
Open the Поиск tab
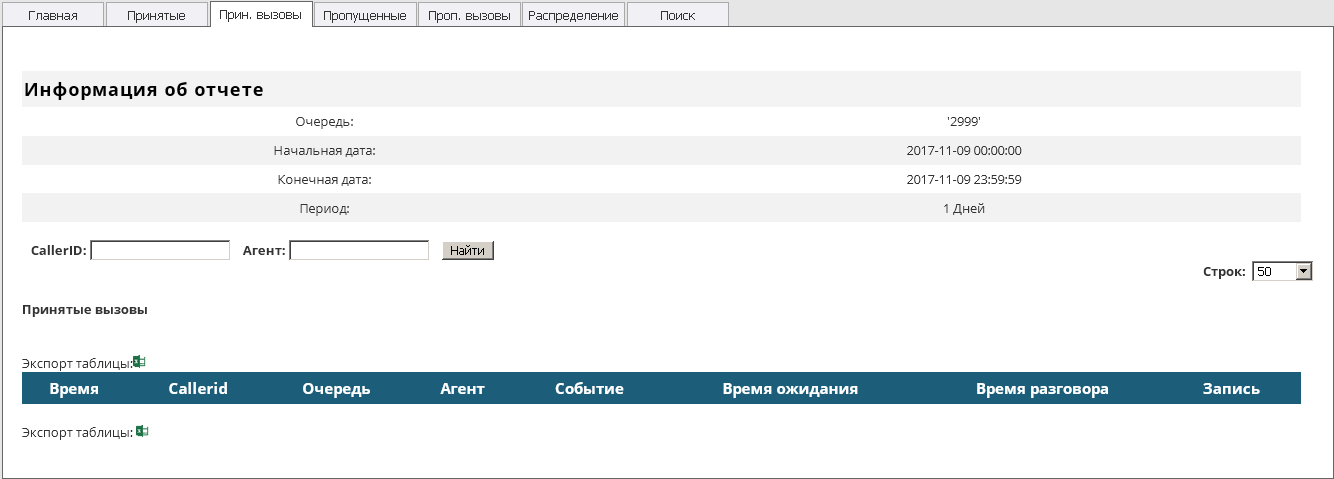tap(677, 15)
